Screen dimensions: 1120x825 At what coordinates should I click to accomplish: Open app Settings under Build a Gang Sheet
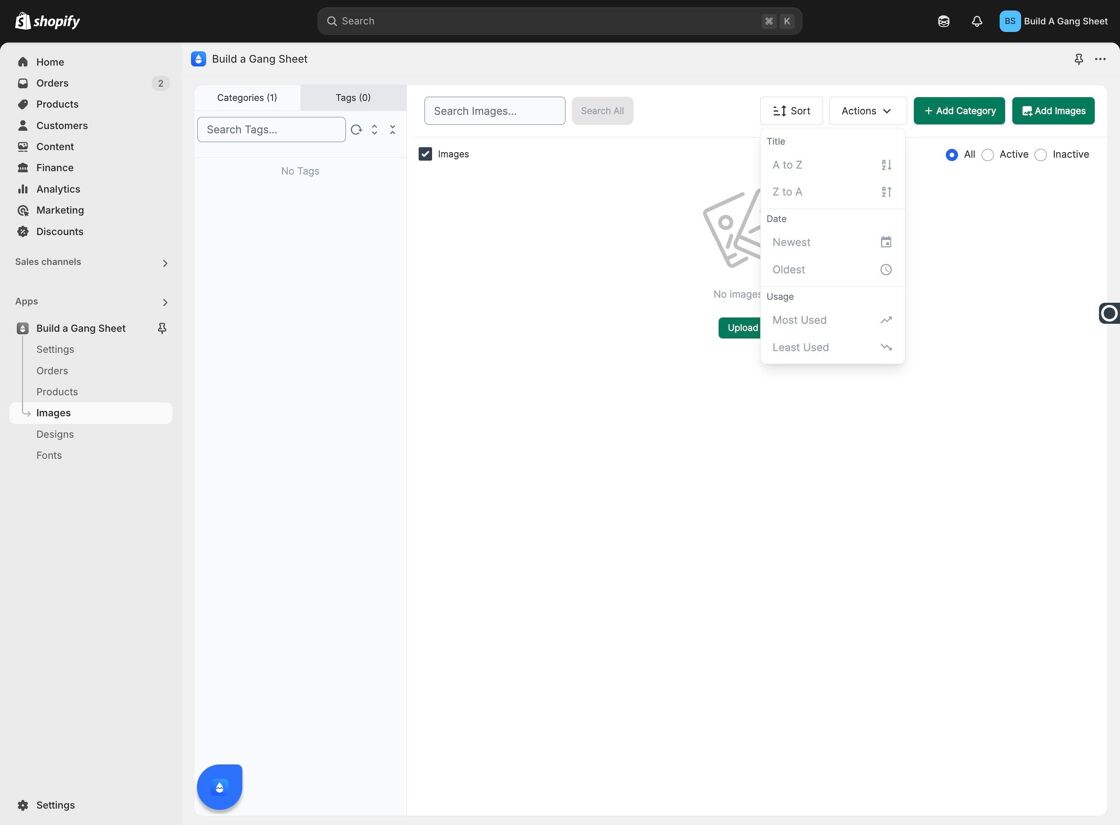click(x=55, y=350)
